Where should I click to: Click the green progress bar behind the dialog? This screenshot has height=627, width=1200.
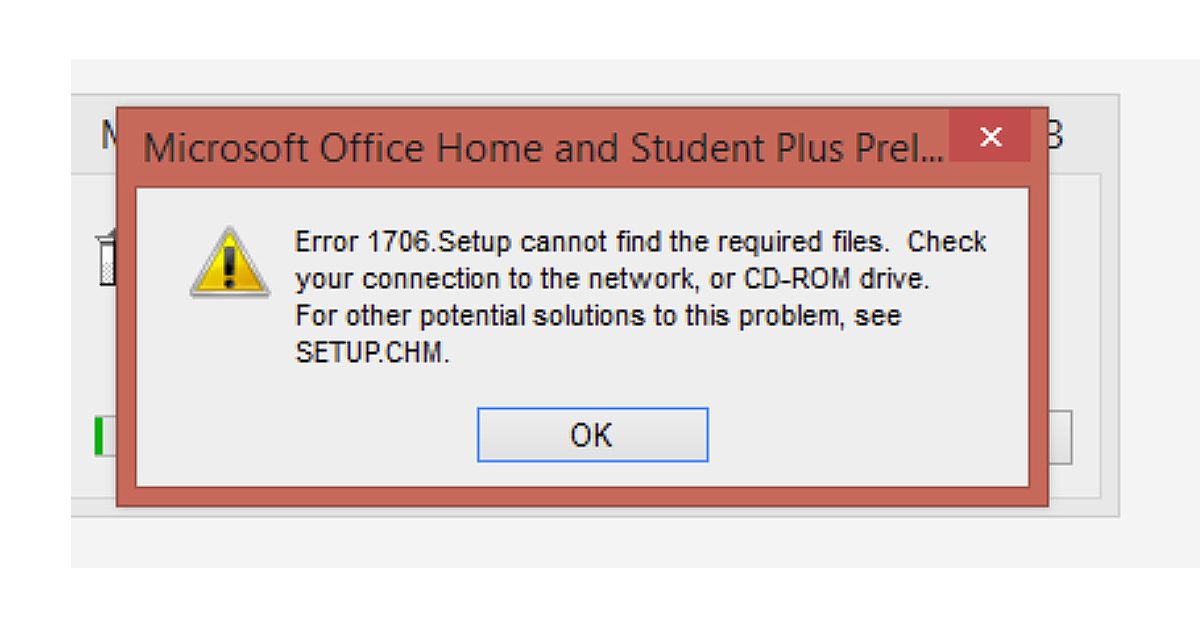coord(101,437)
